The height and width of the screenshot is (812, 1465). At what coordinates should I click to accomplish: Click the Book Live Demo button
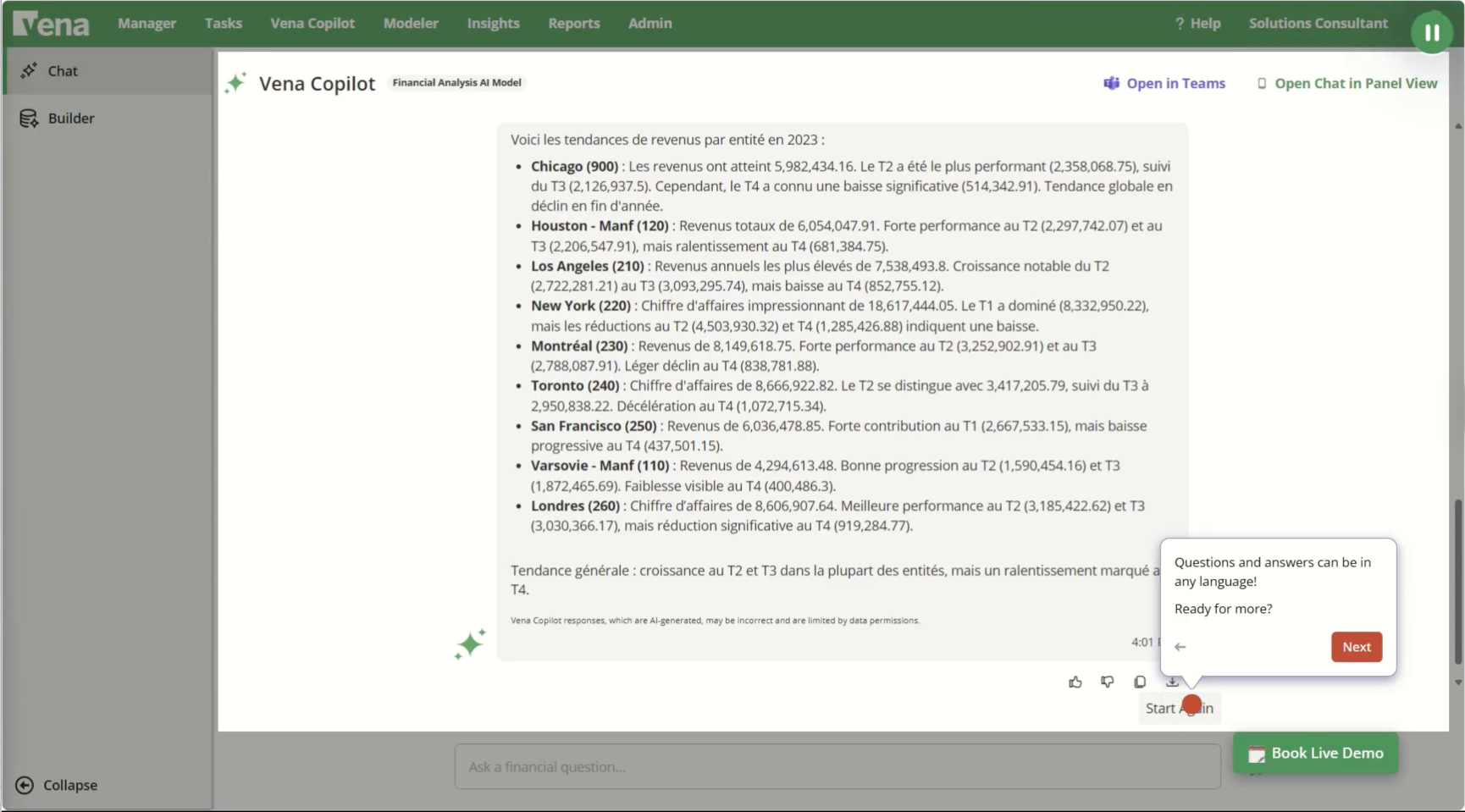tap(1315, 753)
